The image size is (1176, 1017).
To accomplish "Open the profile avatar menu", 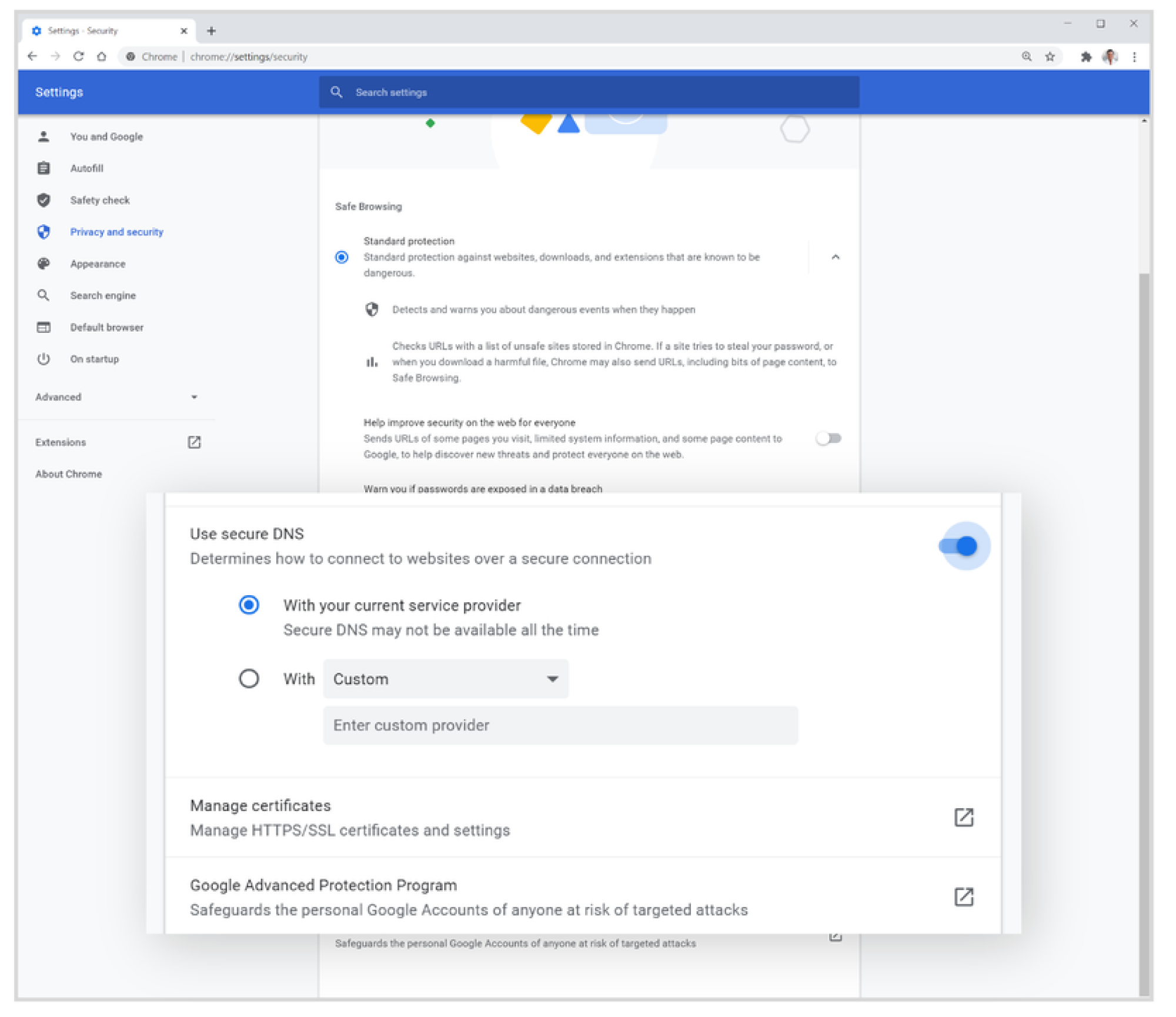I will pos(1110,56).
